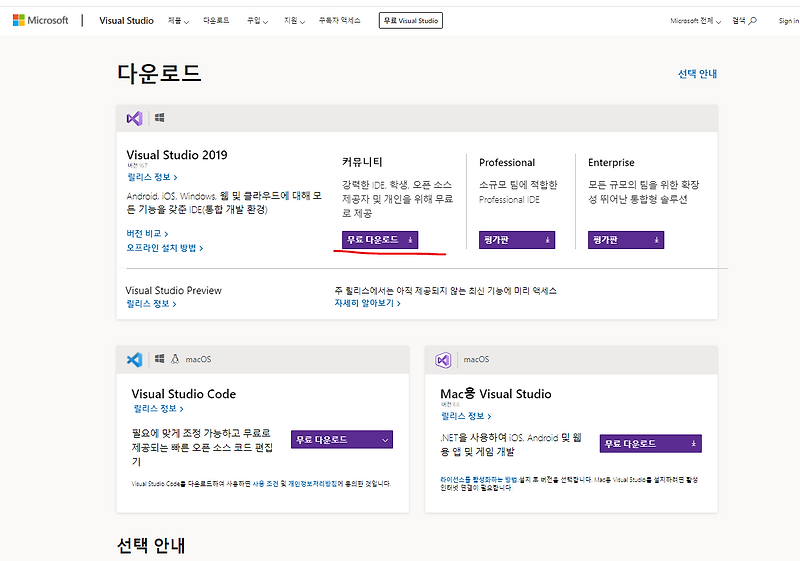Click 무료 다운로드 button for 커뮤니티
Viewport: 800px width, 561px height.
(380, 240)
